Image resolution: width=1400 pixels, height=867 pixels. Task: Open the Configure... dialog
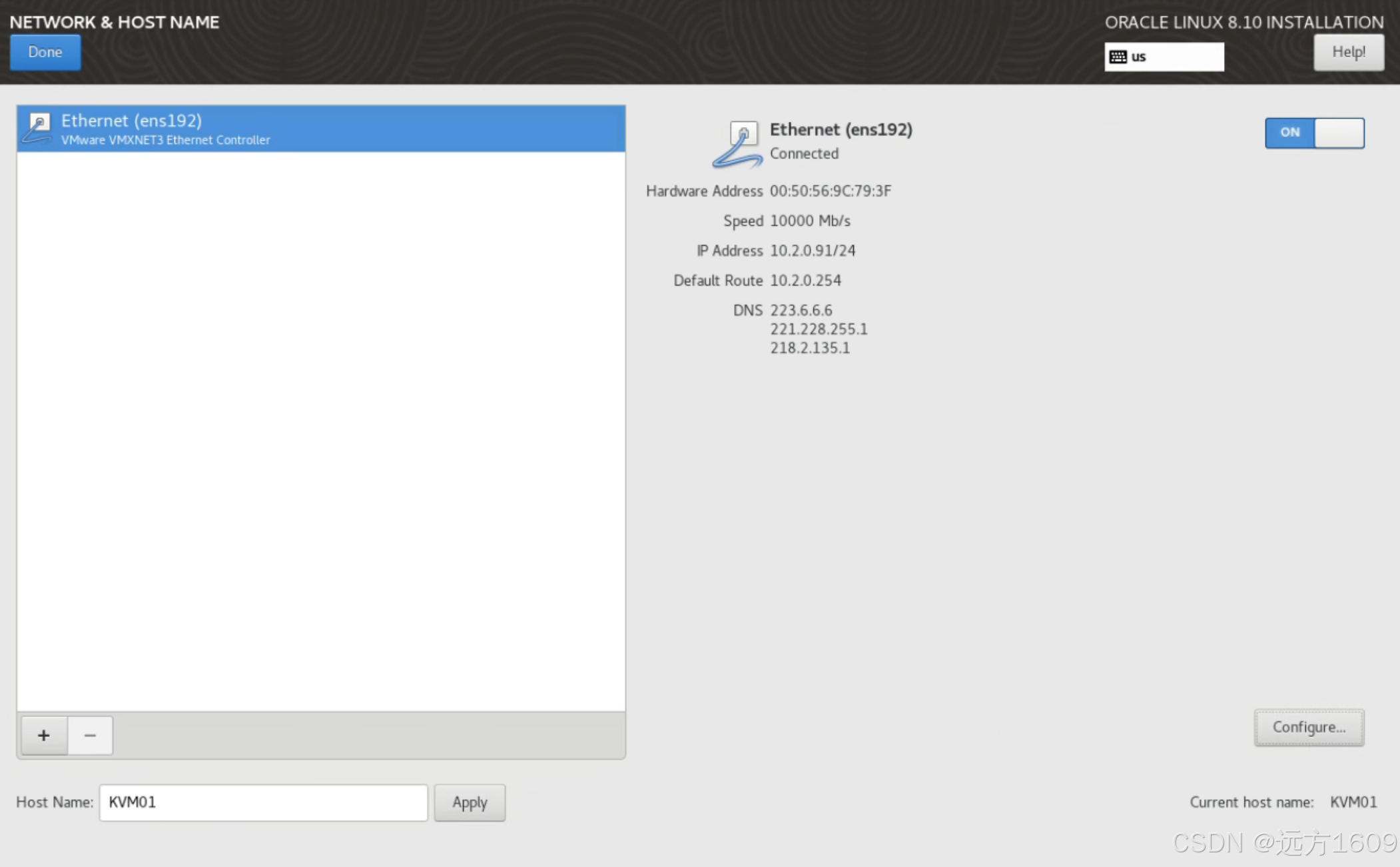point(1308,727)
